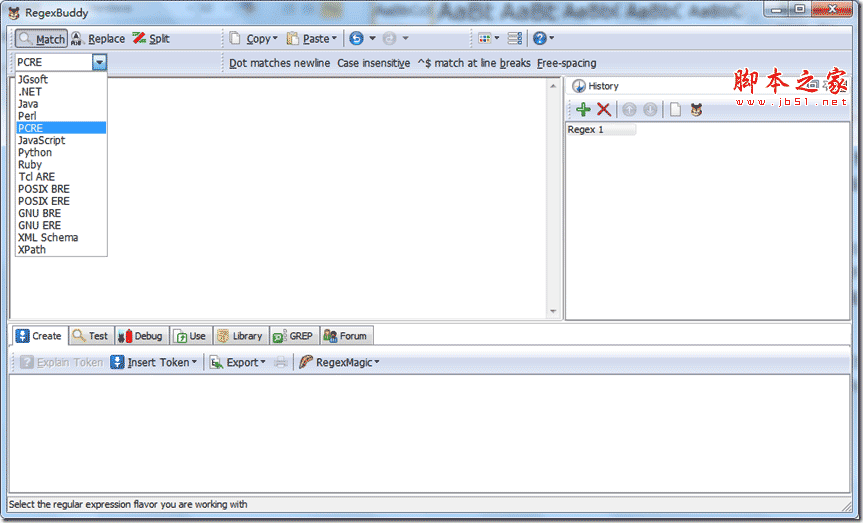The image size is (863, 523).
Task: Click into the Create tab tree area
Action: (429, 433)
